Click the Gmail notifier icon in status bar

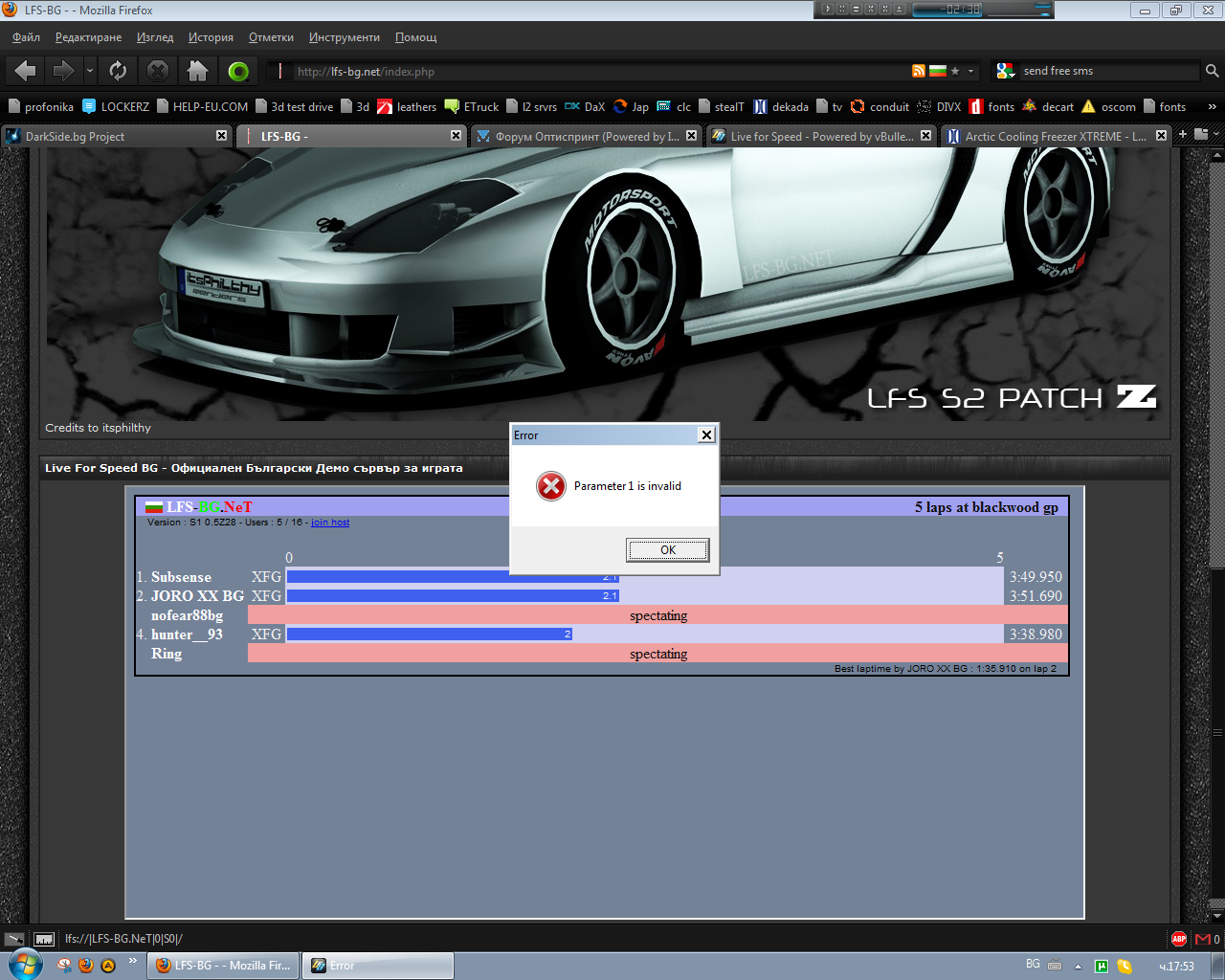coord(1203,939)
